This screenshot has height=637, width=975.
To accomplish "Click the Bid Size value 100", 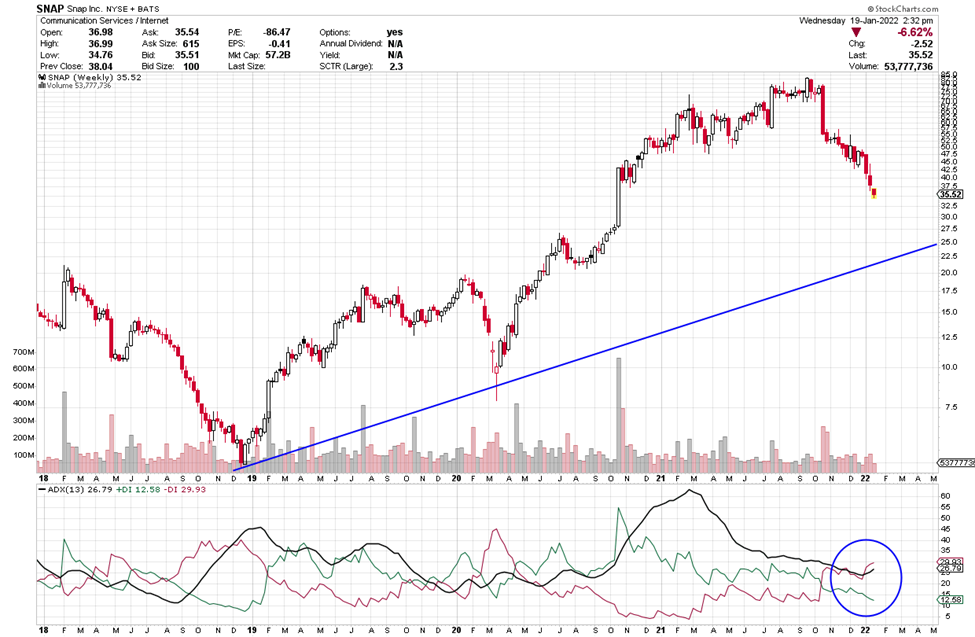I will (x=191, y=66).
